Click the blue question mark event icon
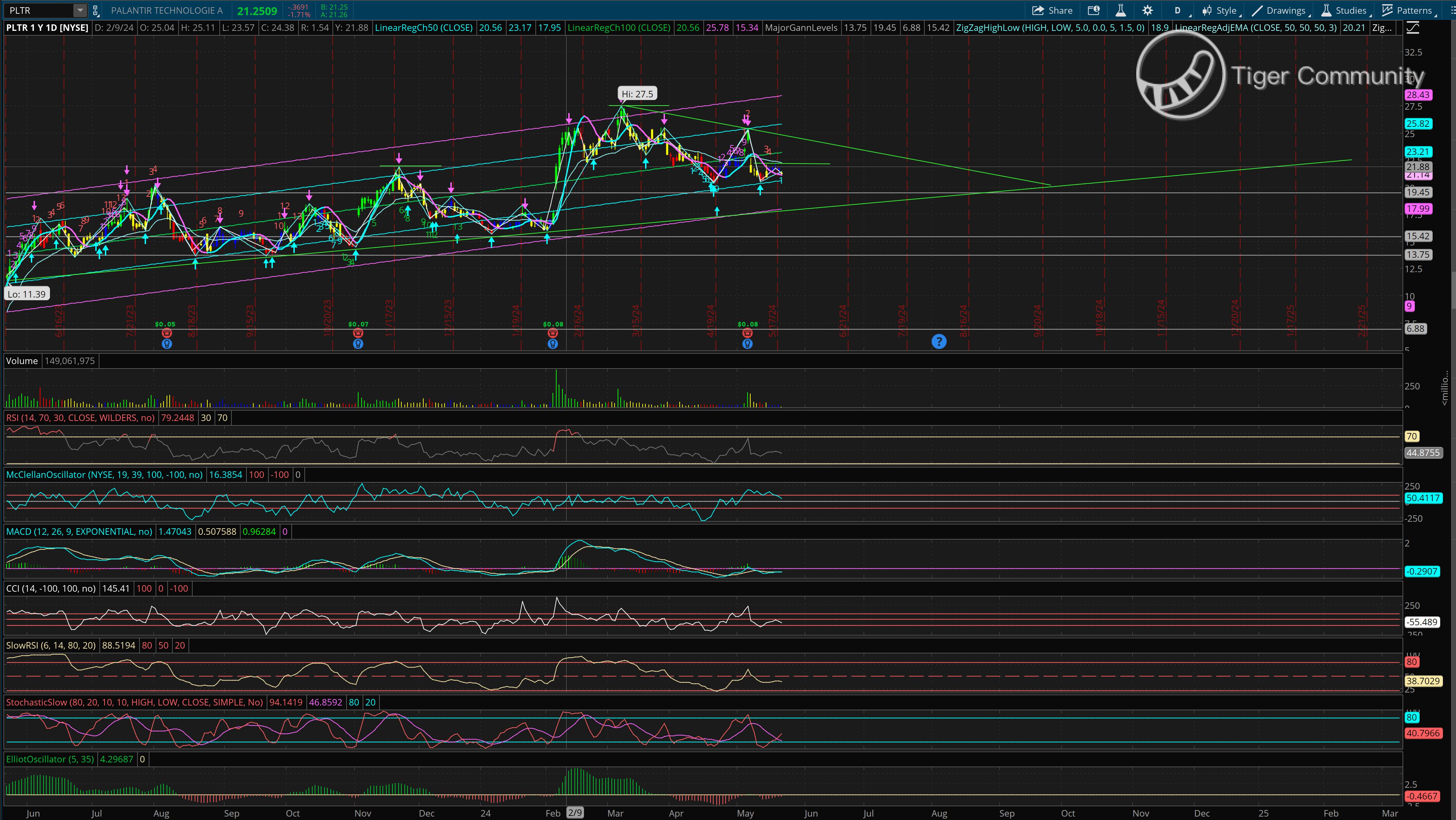The image size is (1456, 820). [x=939, y=341]
